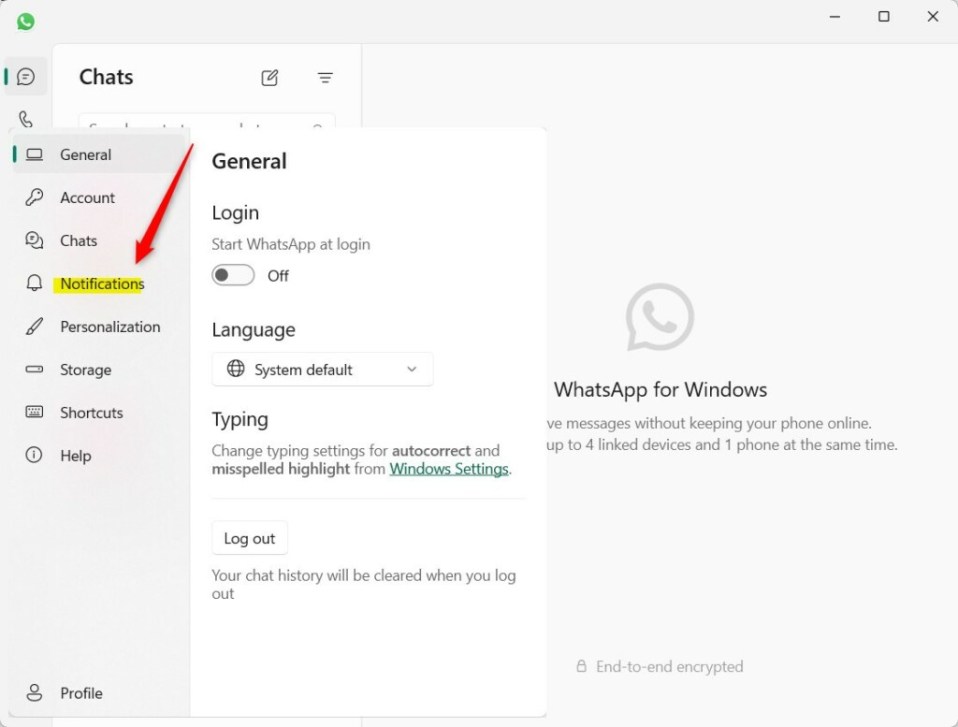The height and width of the screenshot is (727, 958).
Task: Minimize the WhatsApp window
Action: coord(835,16)
